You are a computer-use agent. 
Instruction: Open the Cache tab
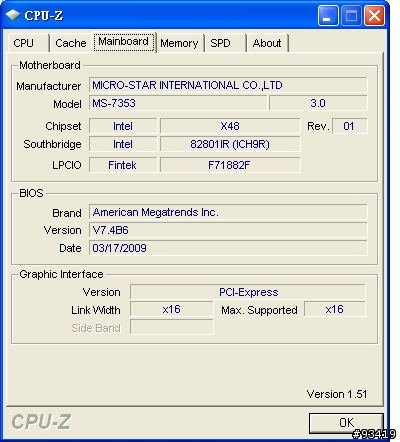pyautogui.click(x=71, y=43)
